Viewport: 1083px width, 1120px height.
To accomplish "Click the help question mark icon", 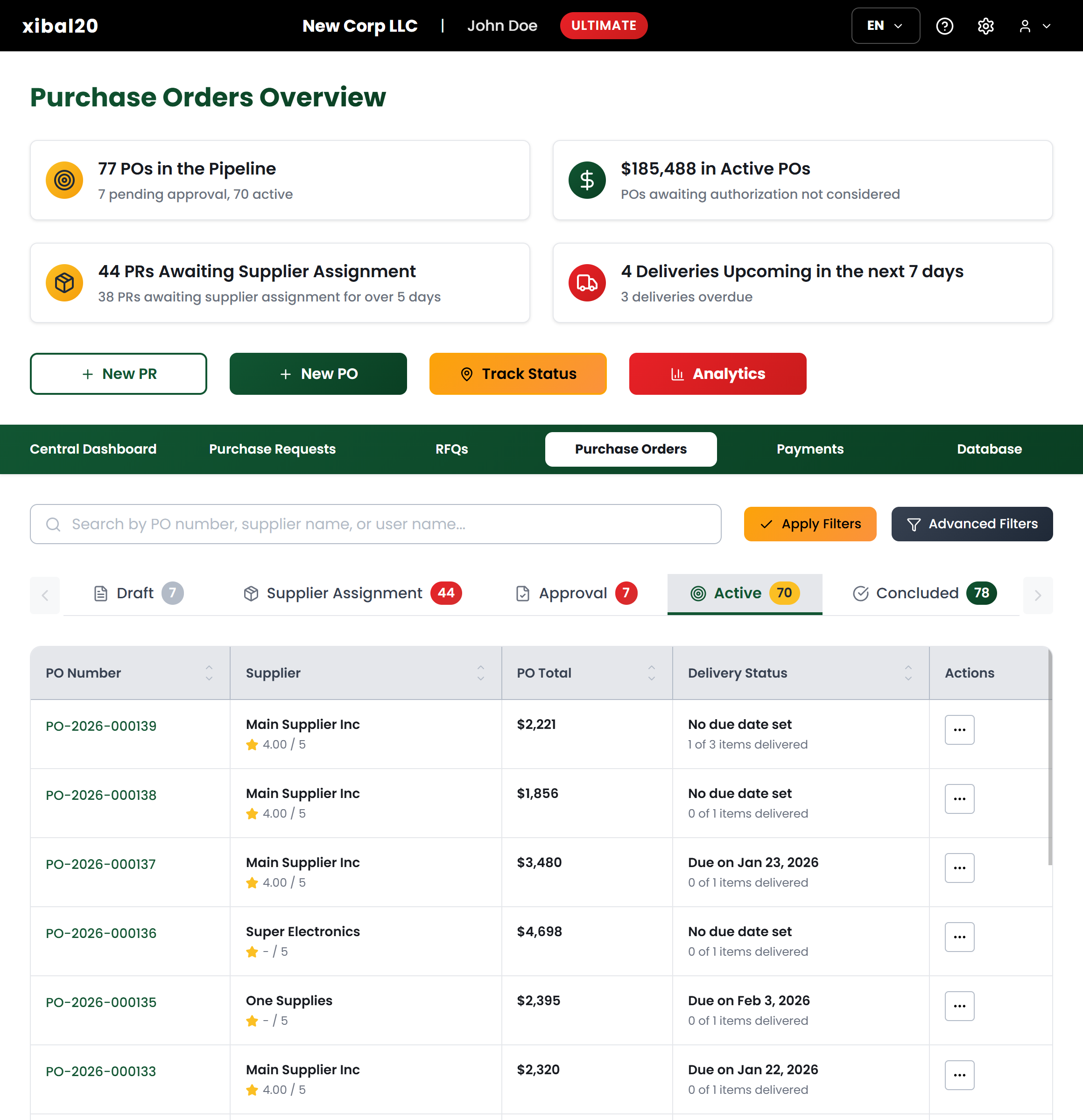I will (944, 26).
